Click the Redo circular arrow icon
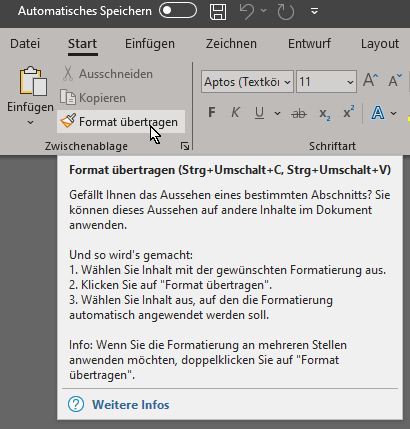 click(285, 12)
